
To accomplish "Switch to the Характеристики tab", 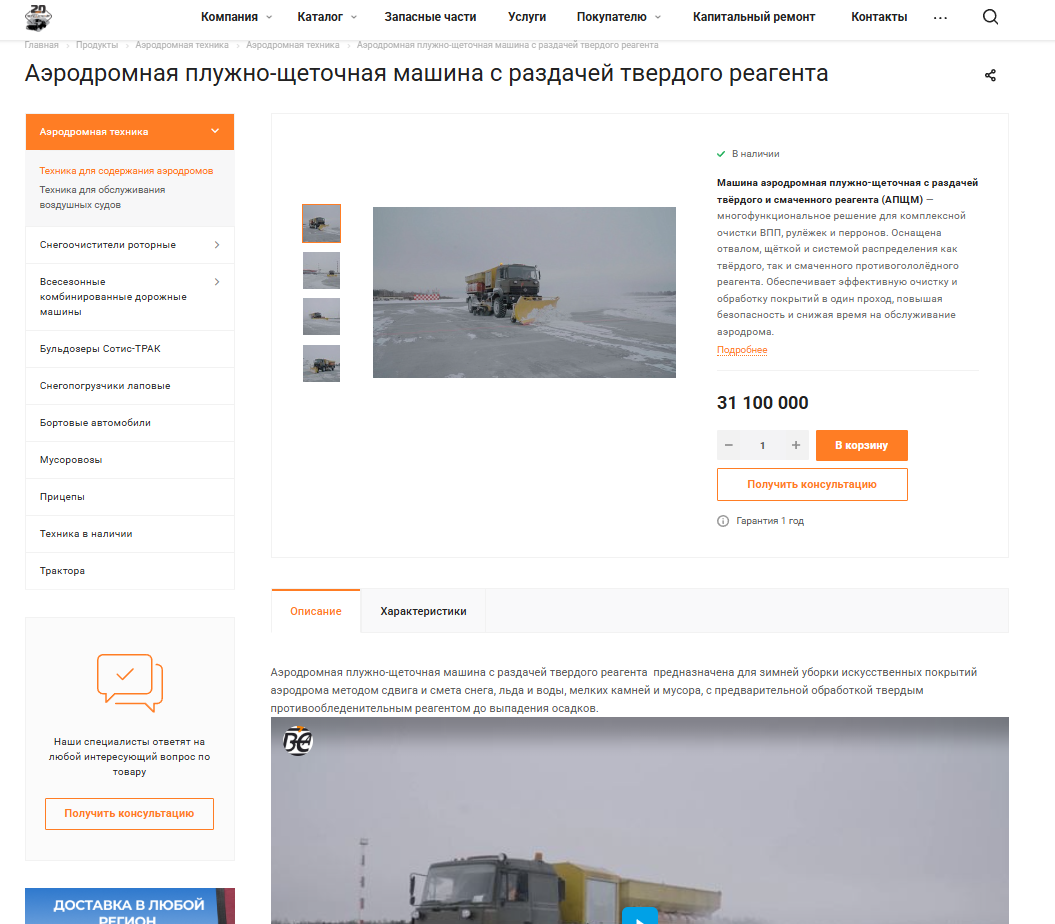I will click(x=423, y=611).
